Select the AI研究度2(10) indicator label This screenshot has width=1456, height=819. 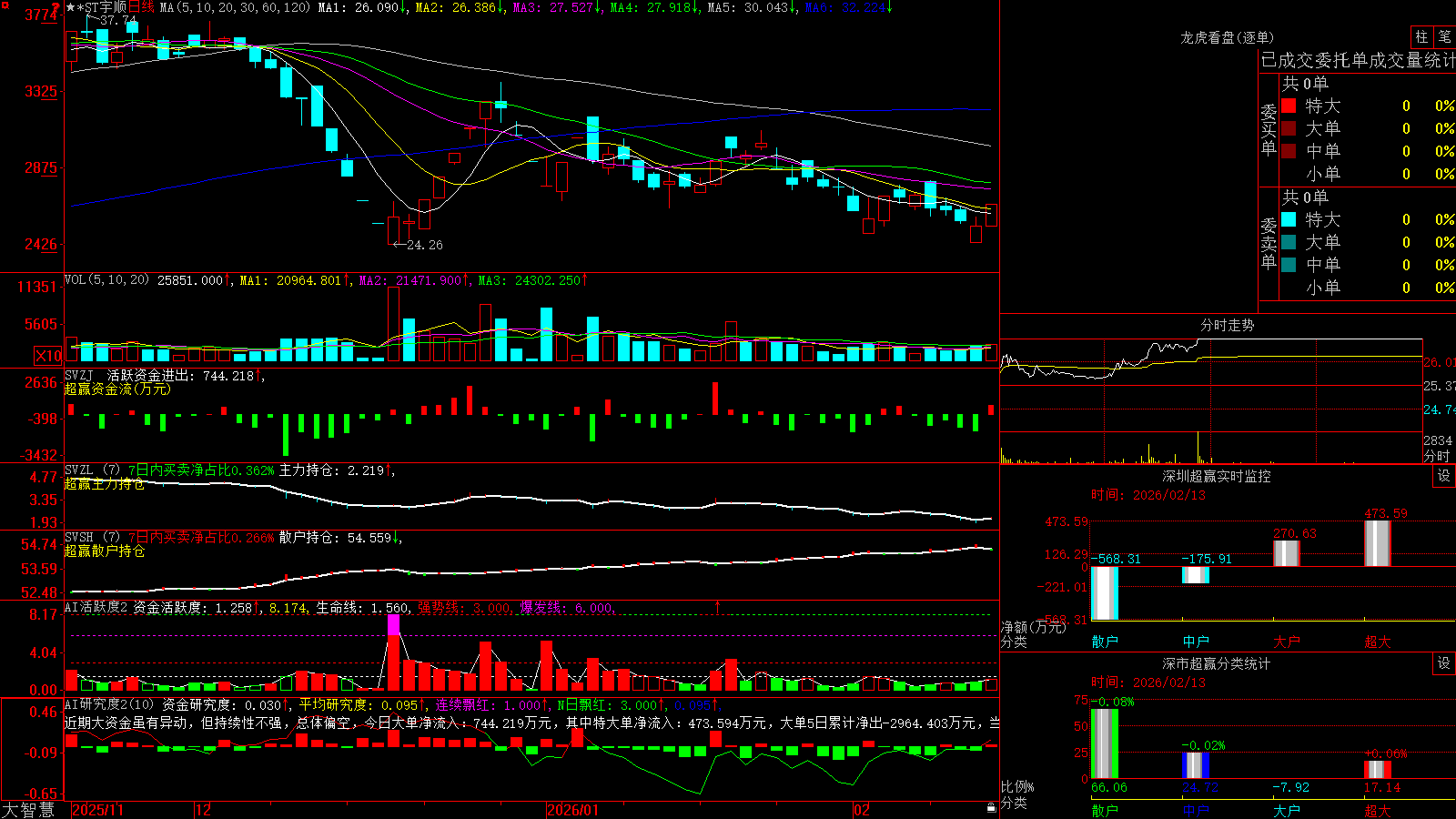[x=109, y=704]
